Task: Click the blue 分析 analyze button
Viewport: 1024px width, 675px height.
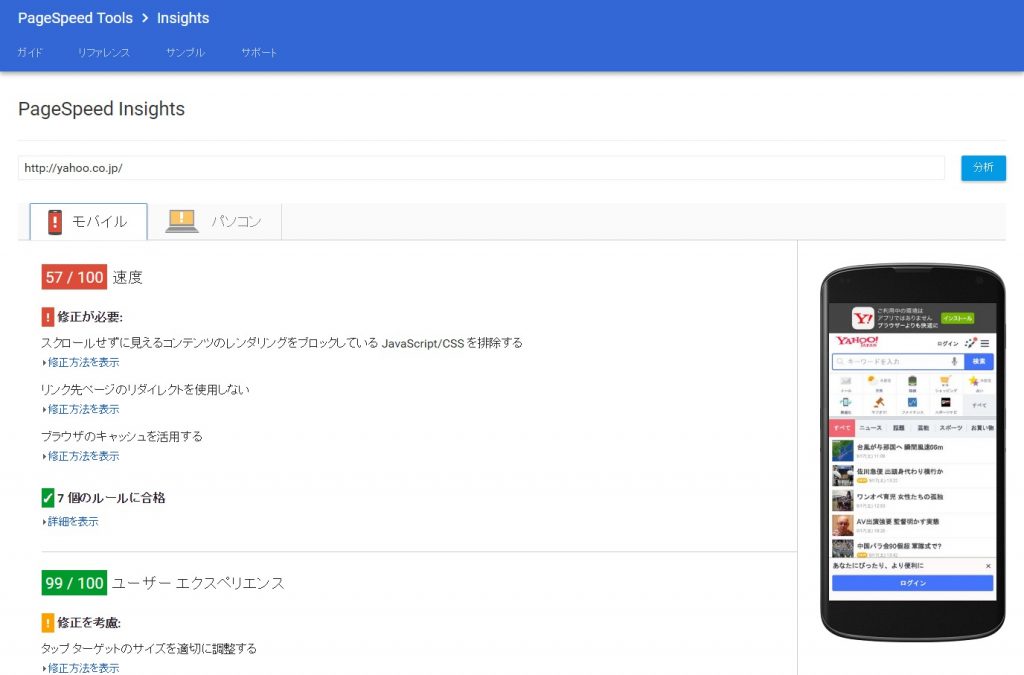Action: (983, 167)
